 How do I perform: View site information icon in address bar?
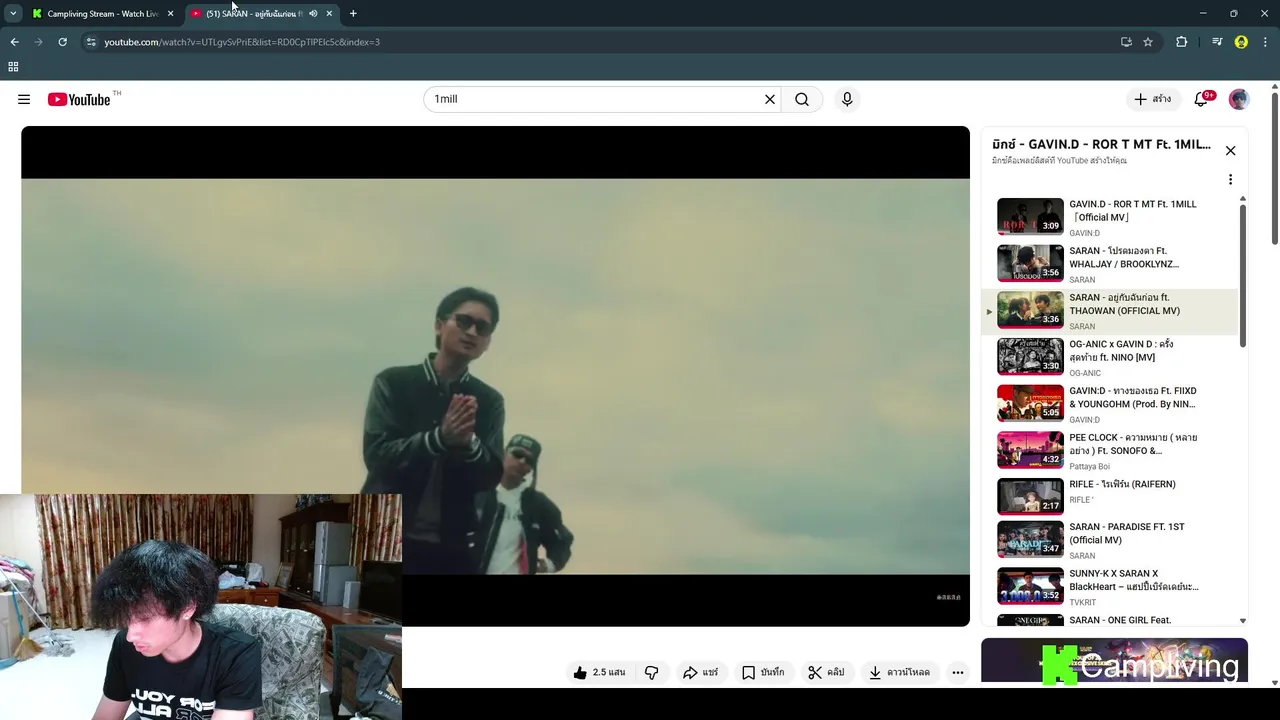91,42
